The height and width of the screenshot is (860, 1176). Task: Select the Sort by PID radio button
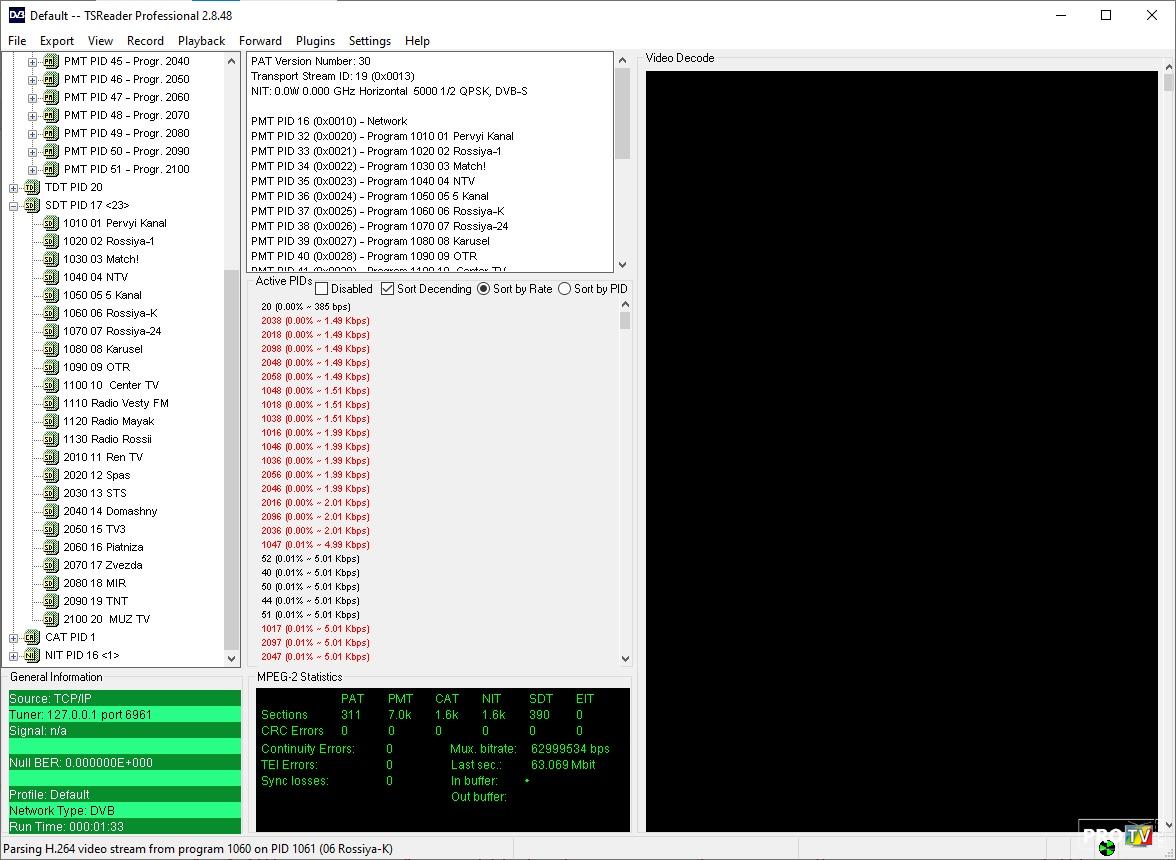565,289
